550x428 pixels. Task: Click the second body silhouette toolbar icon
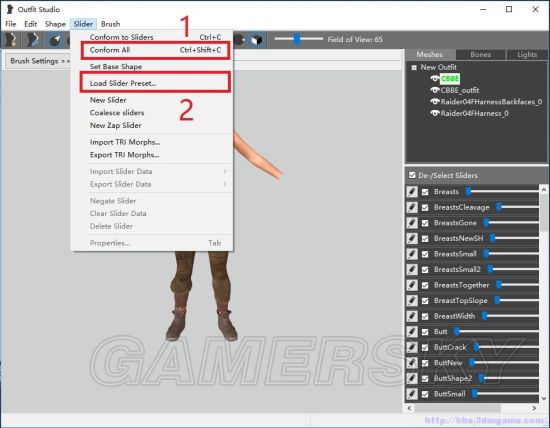tap(33, 40)
